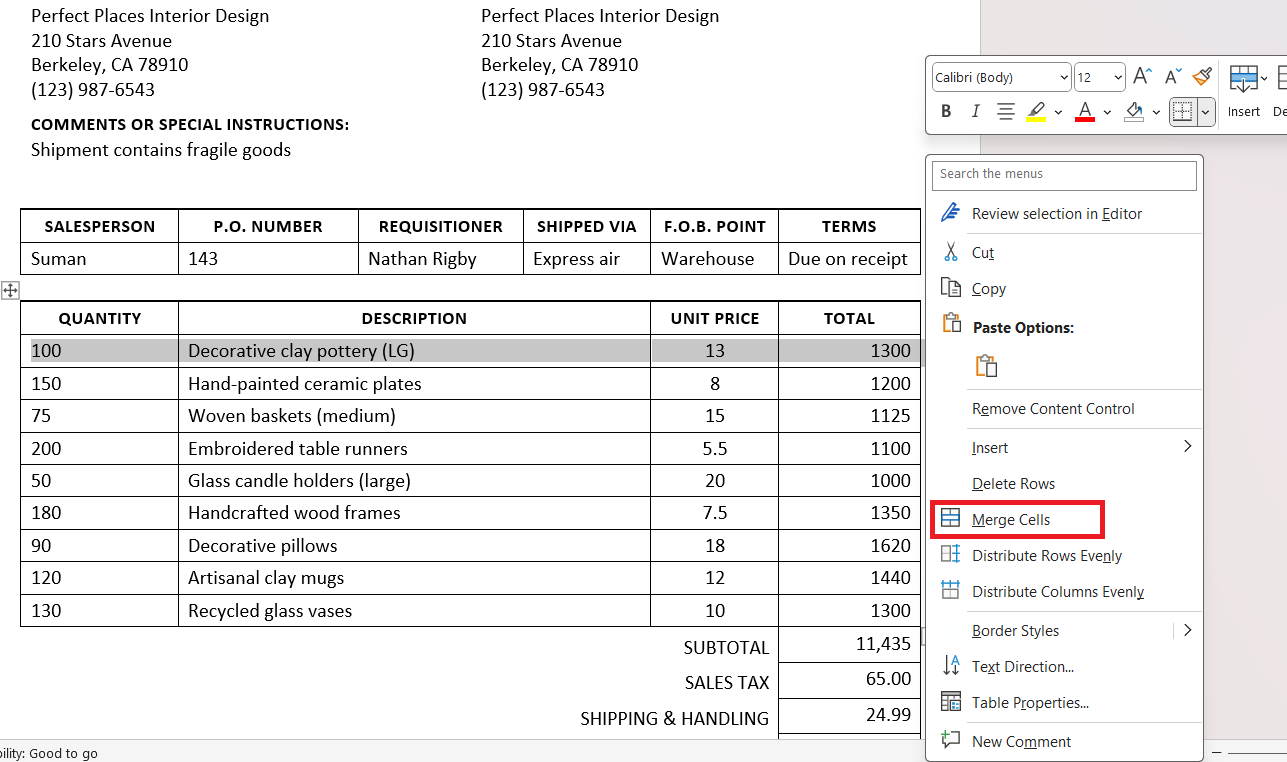Click the Increase Font Size icon
The height and width of the screenshot is (762, 1287).
(1143, 77)
